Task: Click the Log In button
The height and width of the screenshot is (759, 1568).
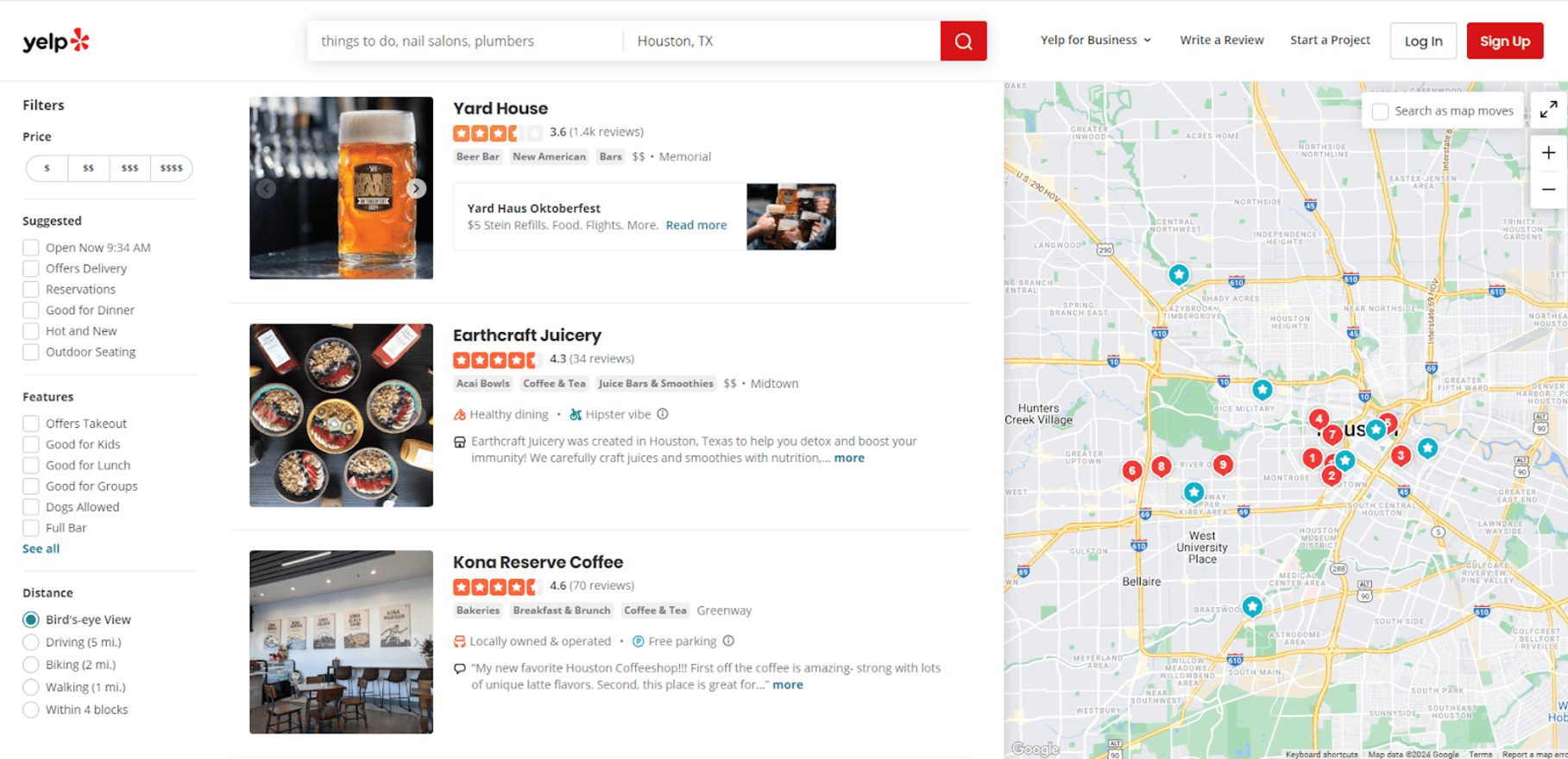Action: [x=1423, y=41]
